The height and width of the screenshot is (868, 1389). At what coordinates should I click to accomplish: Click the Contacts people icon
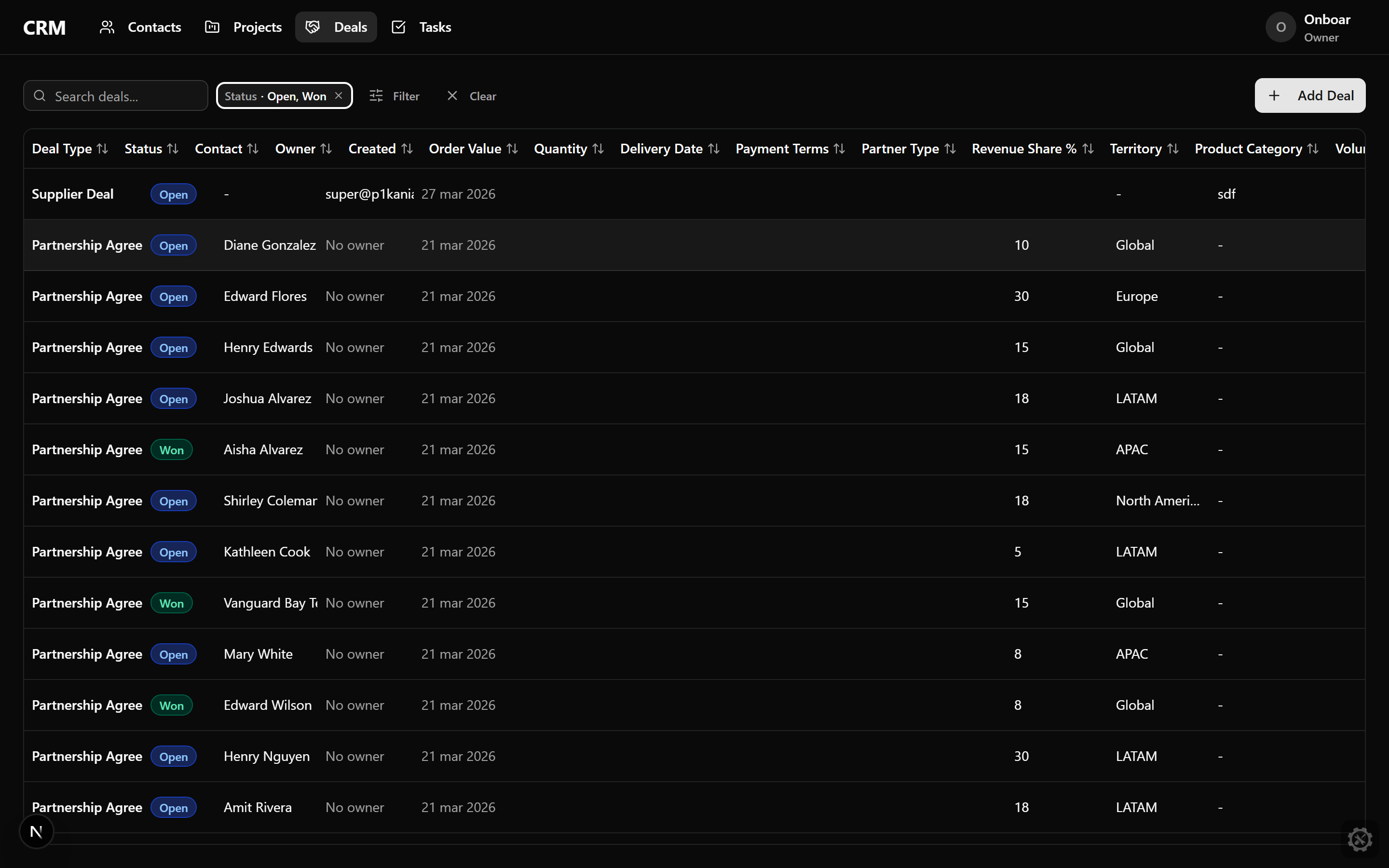[107, 27]
